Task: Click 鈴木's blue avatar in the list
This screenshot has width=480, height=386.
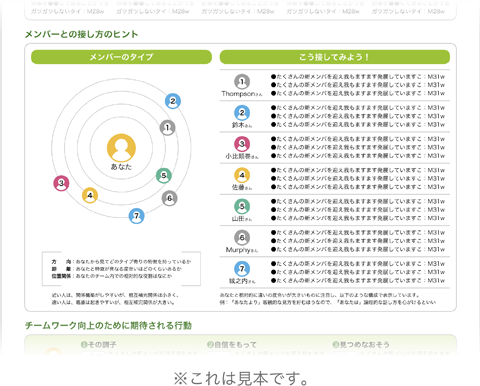Action: coord(242,113)
